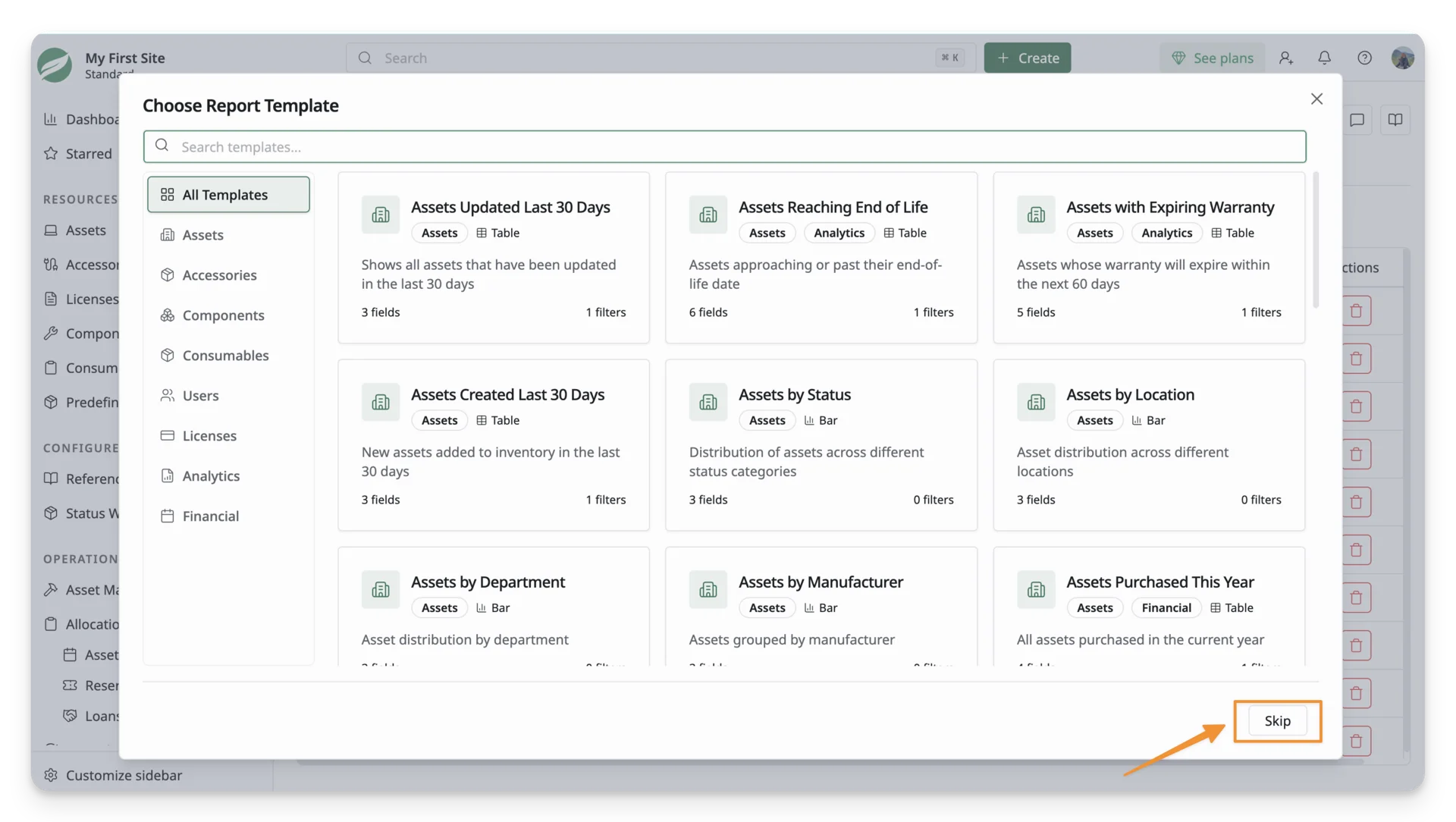Choose Assets by Manufacturer template

point(821,607)
